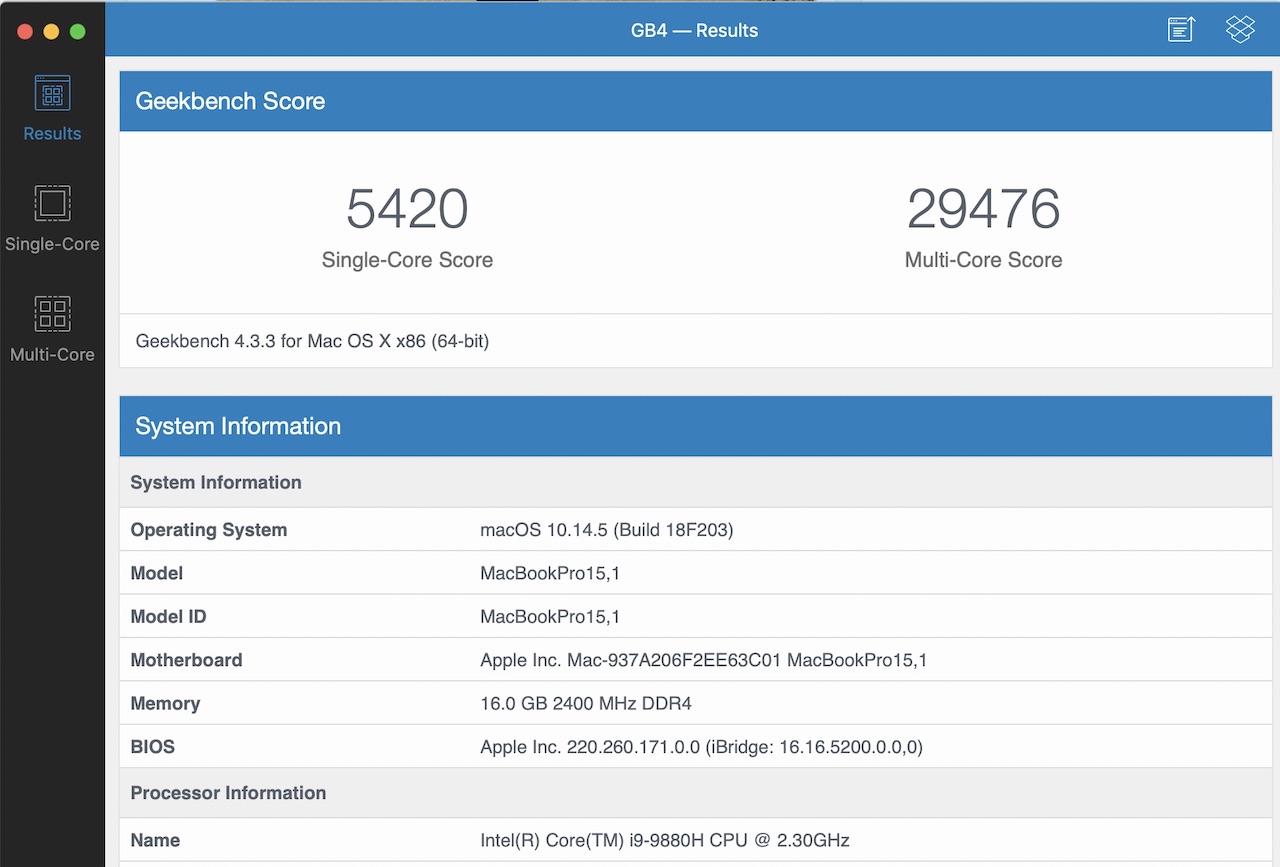Click the processor Name label

[x=155, y=840]
